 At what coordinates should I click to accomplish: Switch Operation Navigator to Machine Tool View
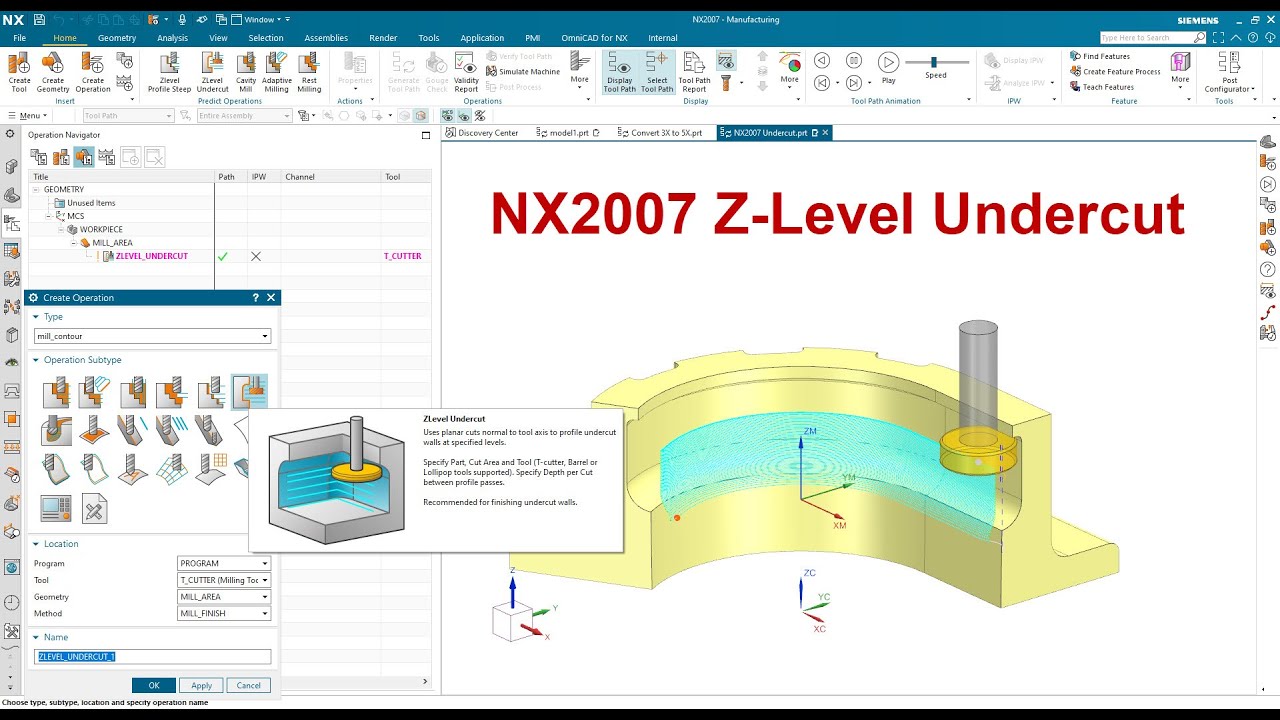pyautogui.click(x=61, y=157)
